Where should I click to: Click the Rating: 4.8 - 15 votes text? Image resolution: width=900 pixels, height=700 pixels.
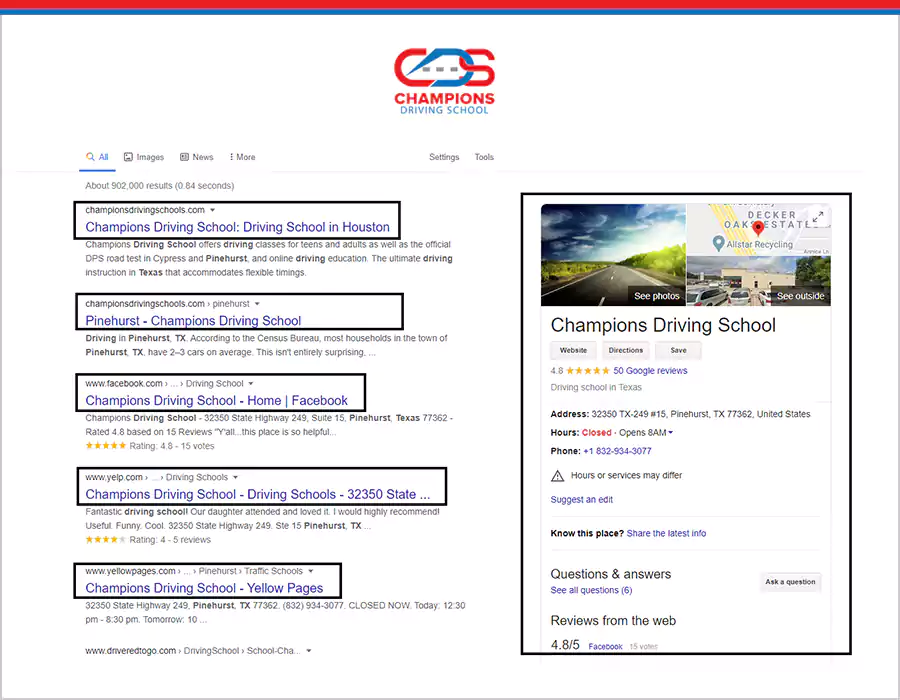[x=172, y=446]
